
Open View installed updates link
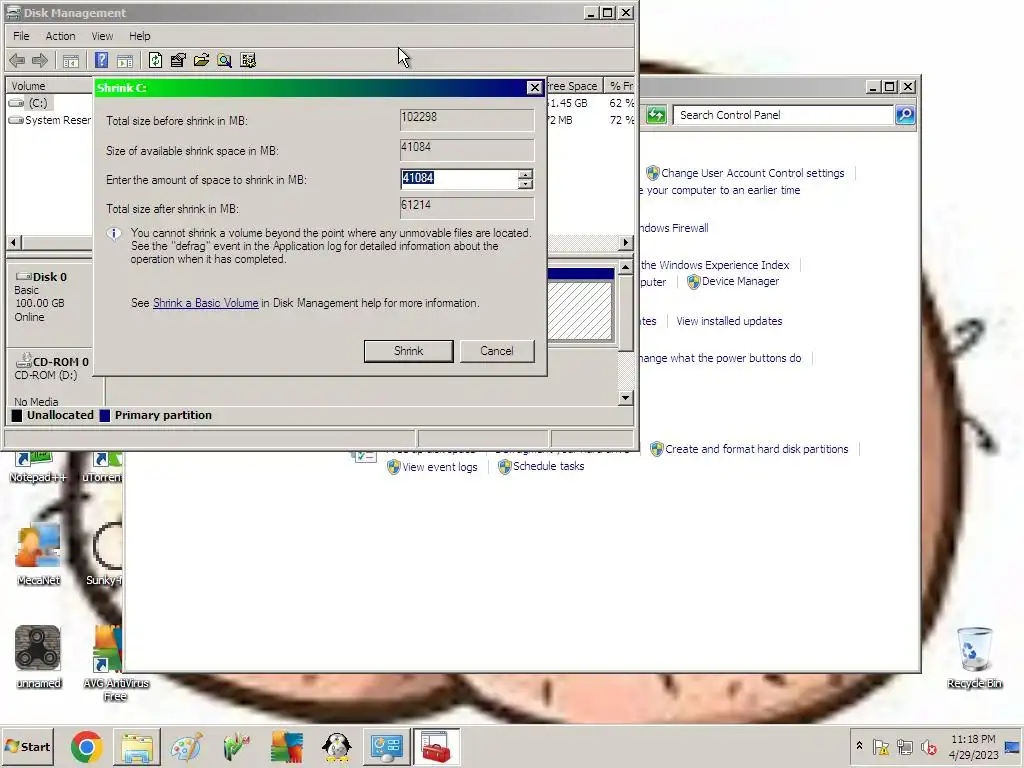click(x=729, y=321)
